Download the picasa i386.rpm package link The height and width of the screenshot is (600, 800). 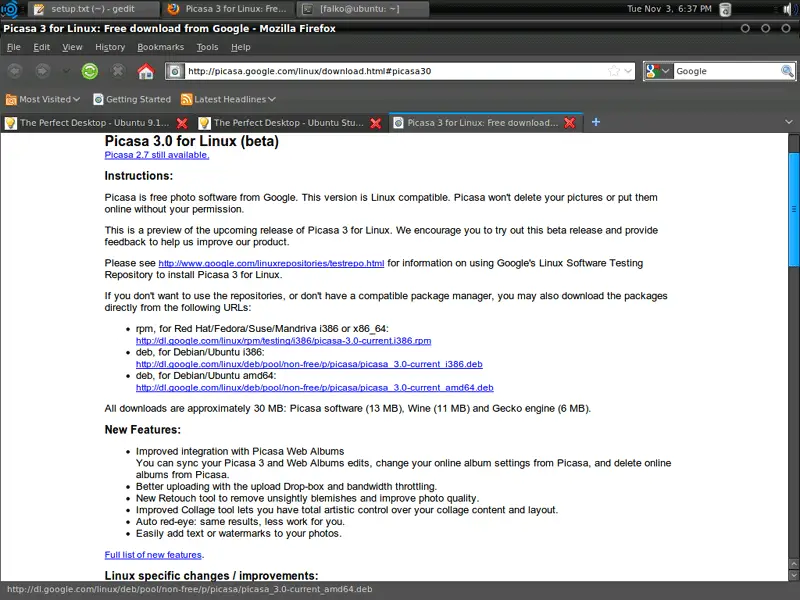(283, 341)
